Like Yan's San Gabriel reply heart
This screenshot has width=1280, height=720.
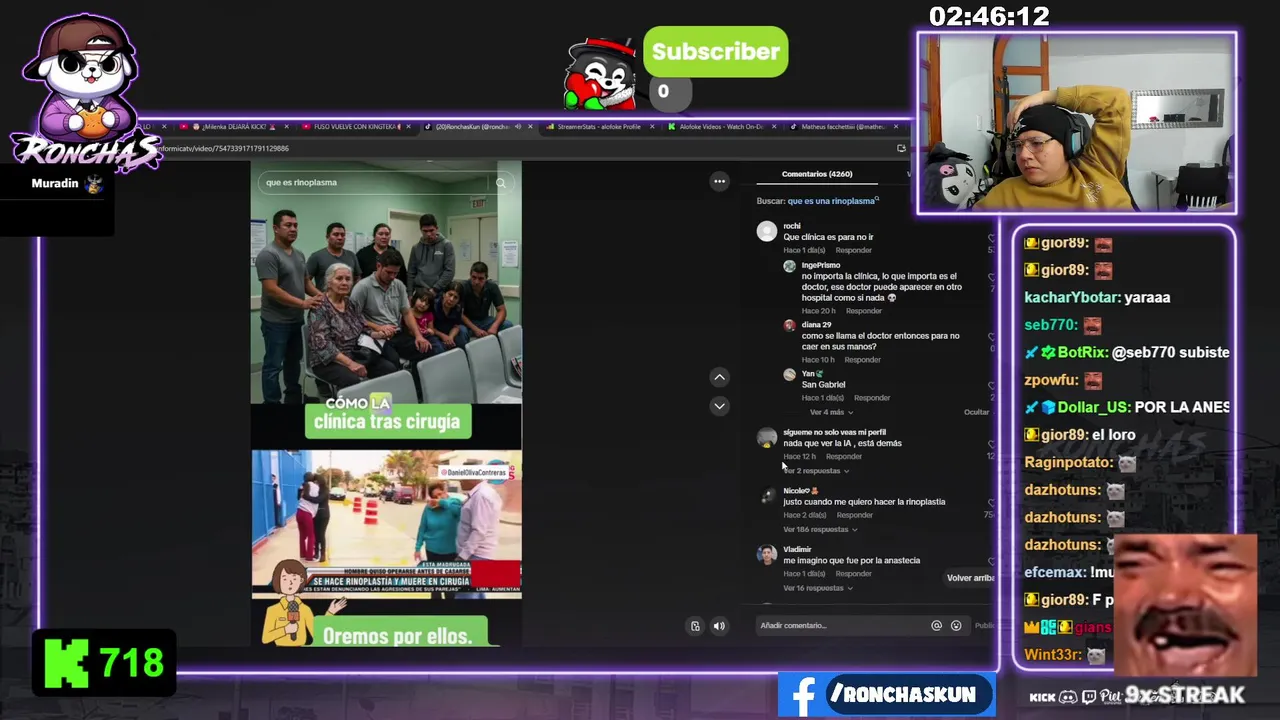tap(991, 385)
